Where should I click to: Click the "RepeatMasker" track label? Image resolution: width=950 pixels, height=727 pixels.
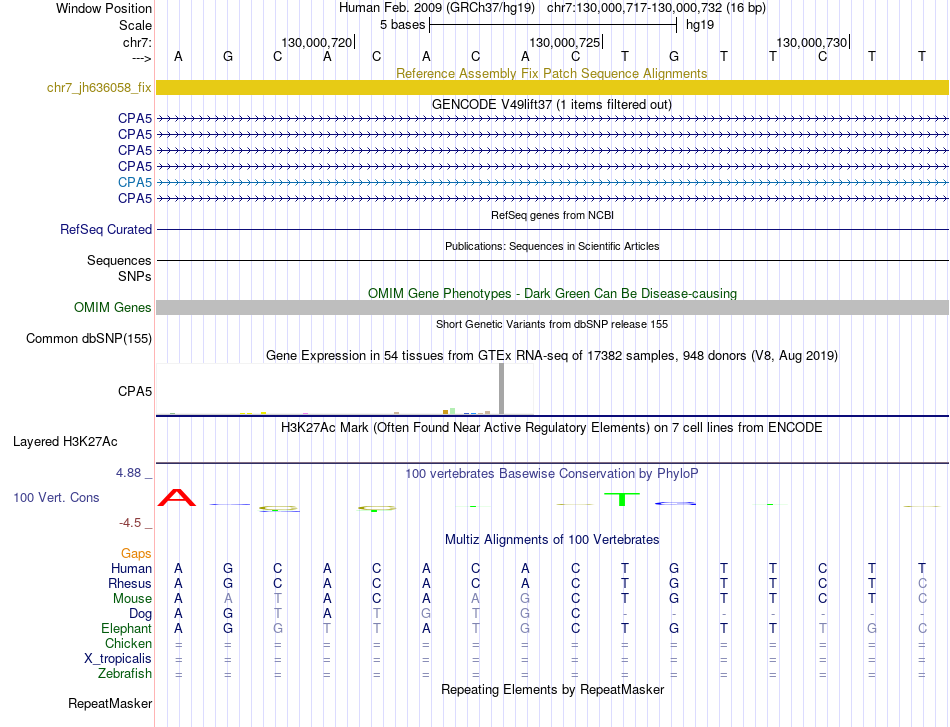pos(110,703)
